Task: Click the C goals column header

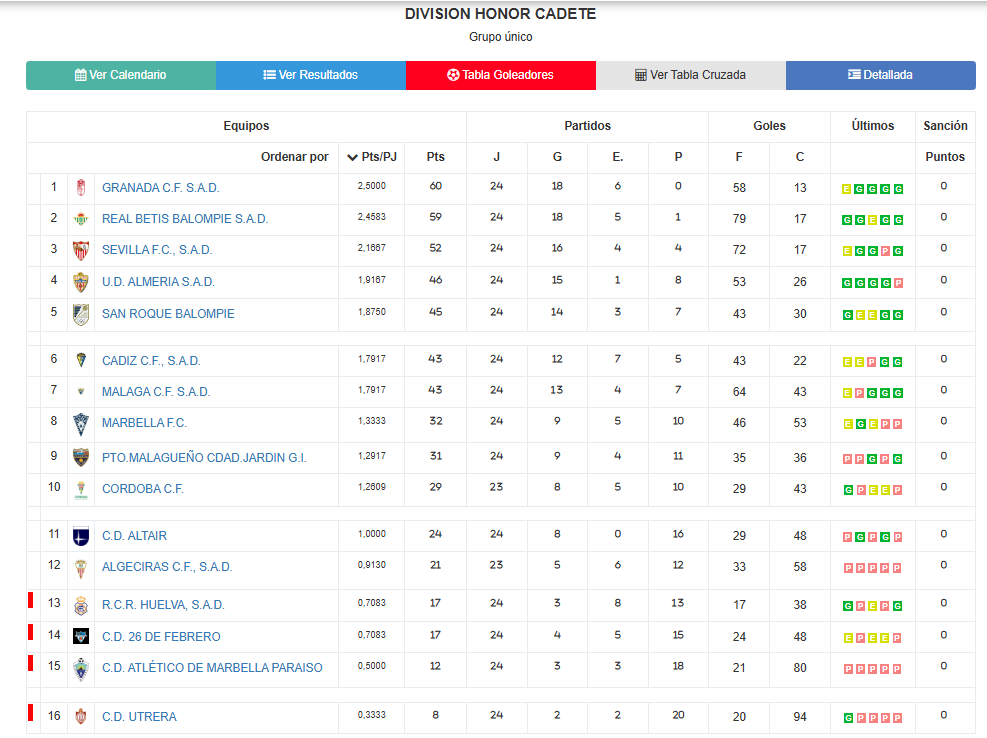Action: (799, 157)
